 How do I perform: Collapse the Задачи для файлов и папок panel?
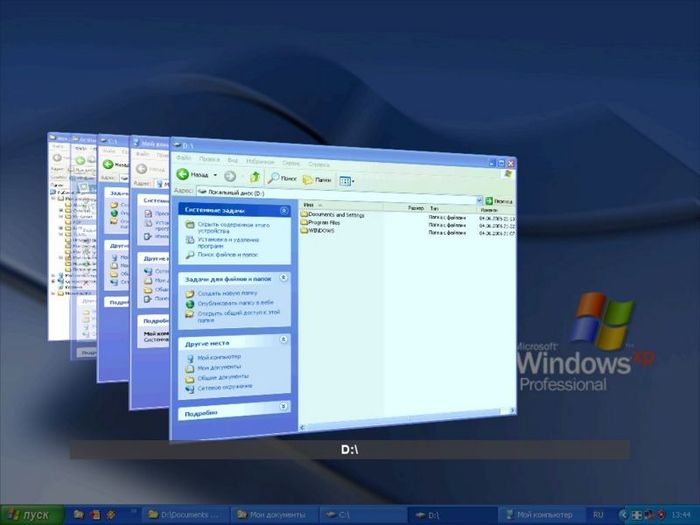click(283, 278)
